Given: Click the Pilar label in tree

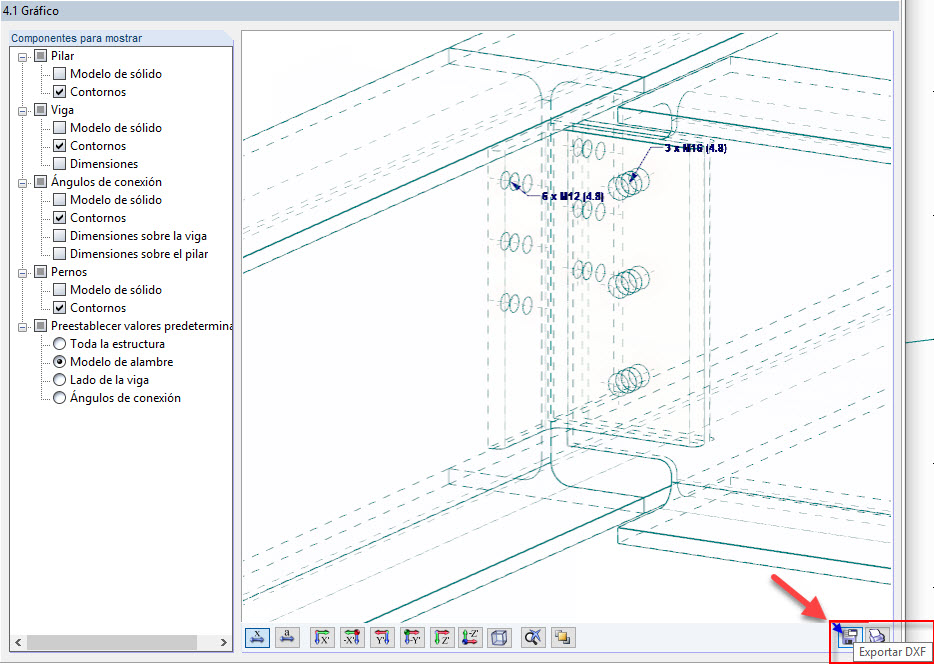Looking at the screenshot, I should 63,57.
